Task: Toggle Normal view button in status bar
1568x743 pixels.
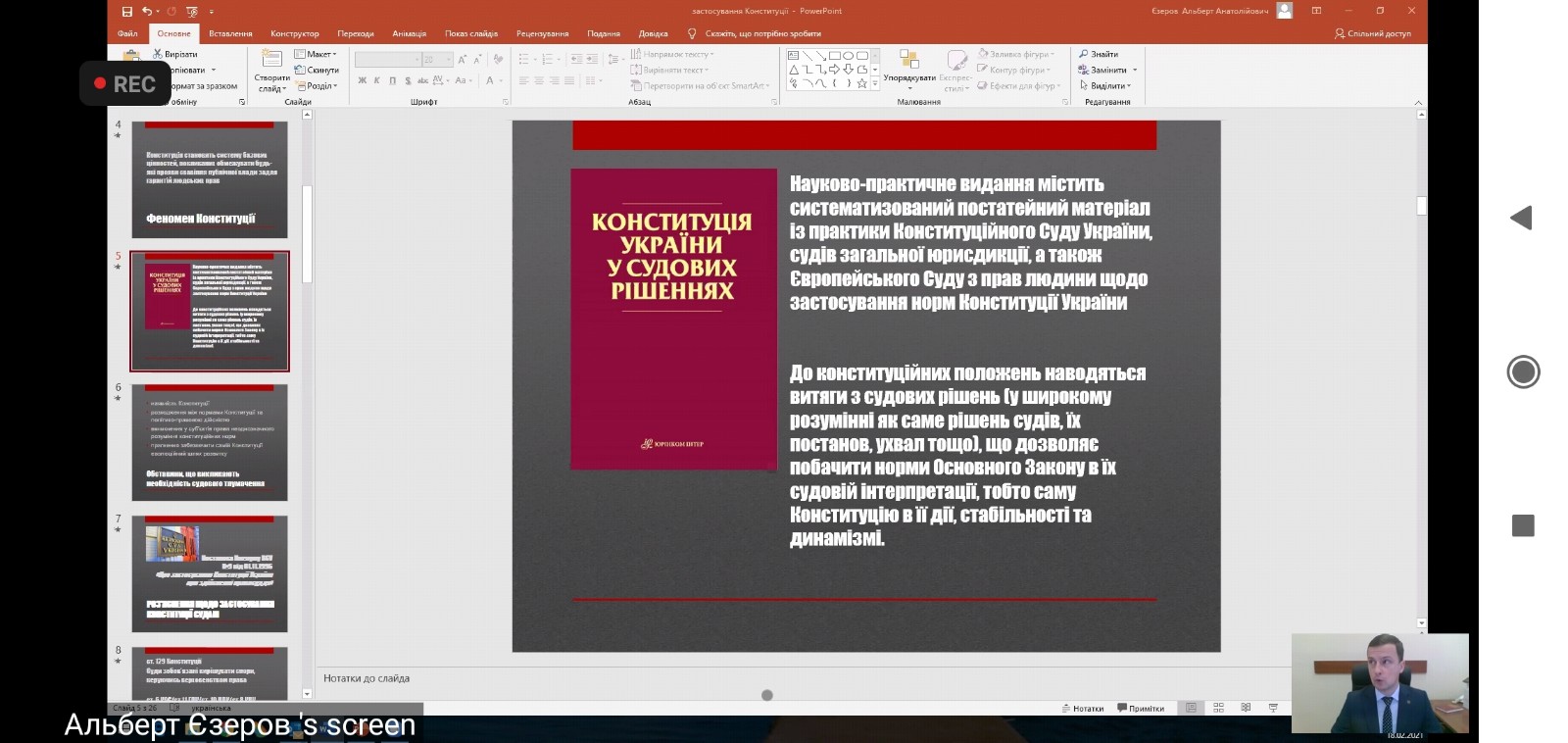Action: point(1191,708)
